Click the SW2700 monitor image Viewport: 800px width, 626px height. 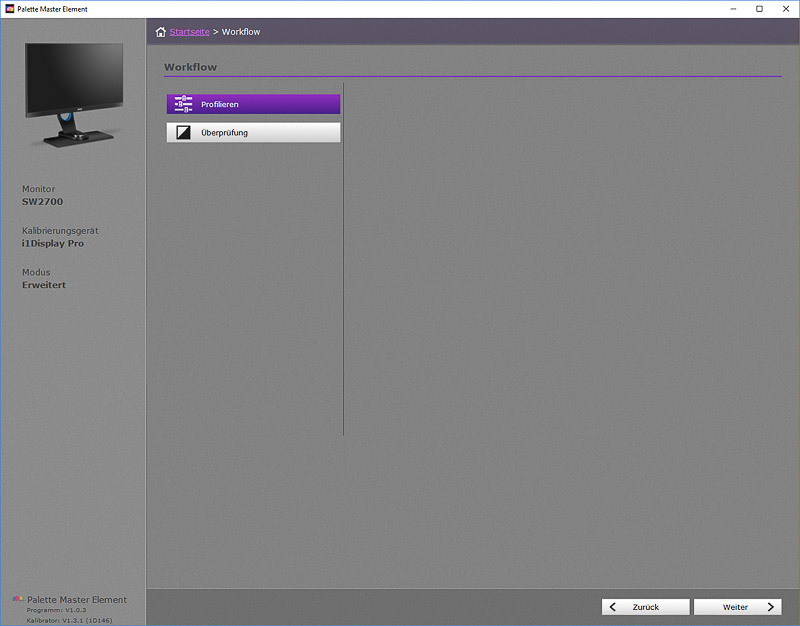click(74, 94)
